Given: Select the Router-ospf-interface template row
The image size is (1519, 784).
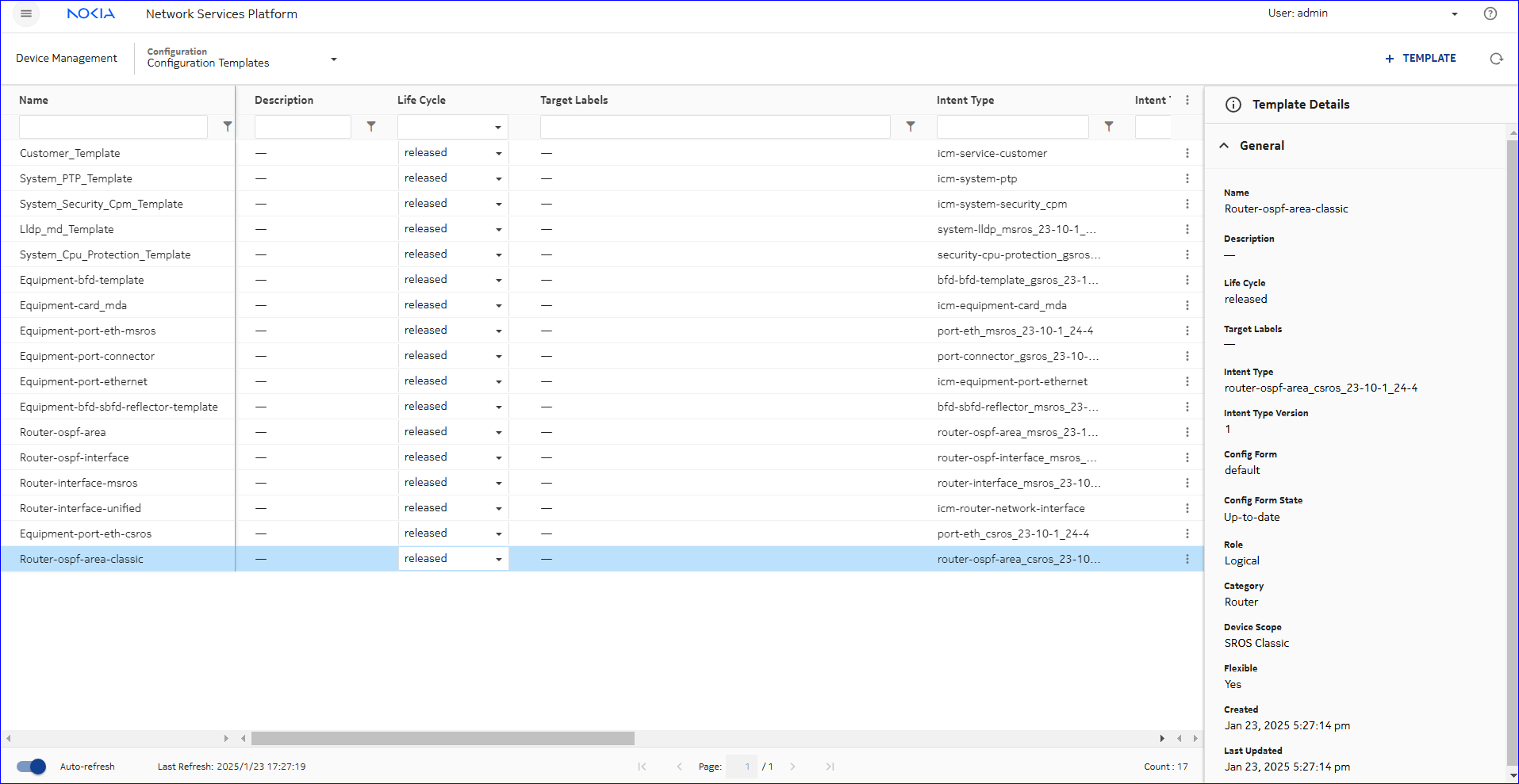Looking at the screenshot, I should (x=75, y=457).
